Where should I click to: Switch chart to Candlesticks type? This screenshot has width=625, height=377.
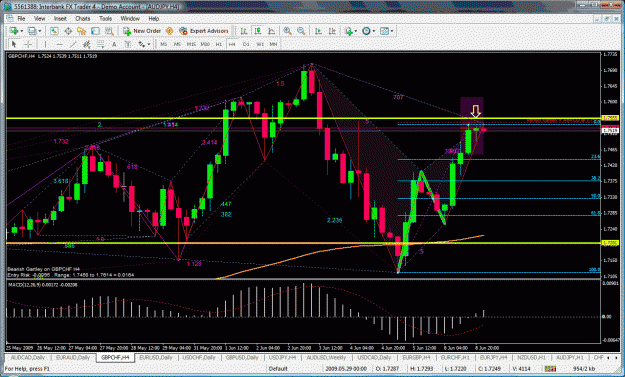point(258,31)
